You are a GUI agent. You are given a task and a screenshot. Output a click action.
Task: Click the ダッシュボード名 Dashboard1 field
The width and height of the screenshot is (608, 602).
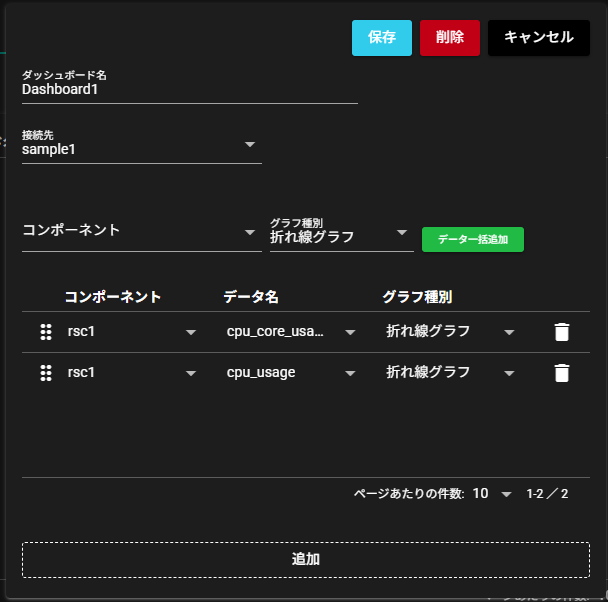(x=189, y=89)
